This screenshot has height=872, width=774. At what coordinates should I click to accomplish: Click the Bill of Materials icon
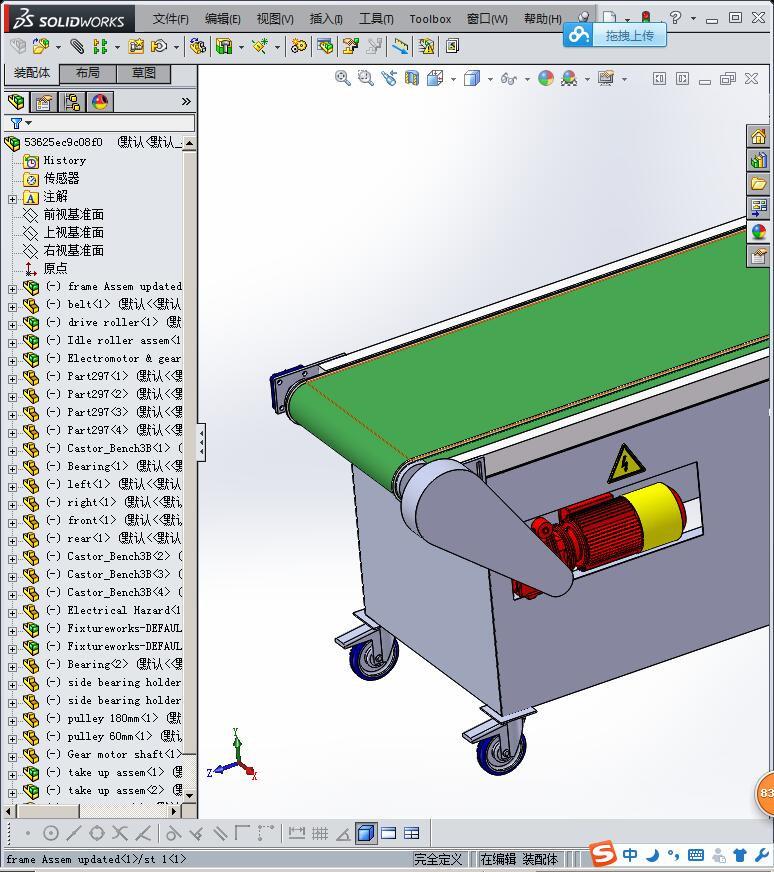click(325, 46)
